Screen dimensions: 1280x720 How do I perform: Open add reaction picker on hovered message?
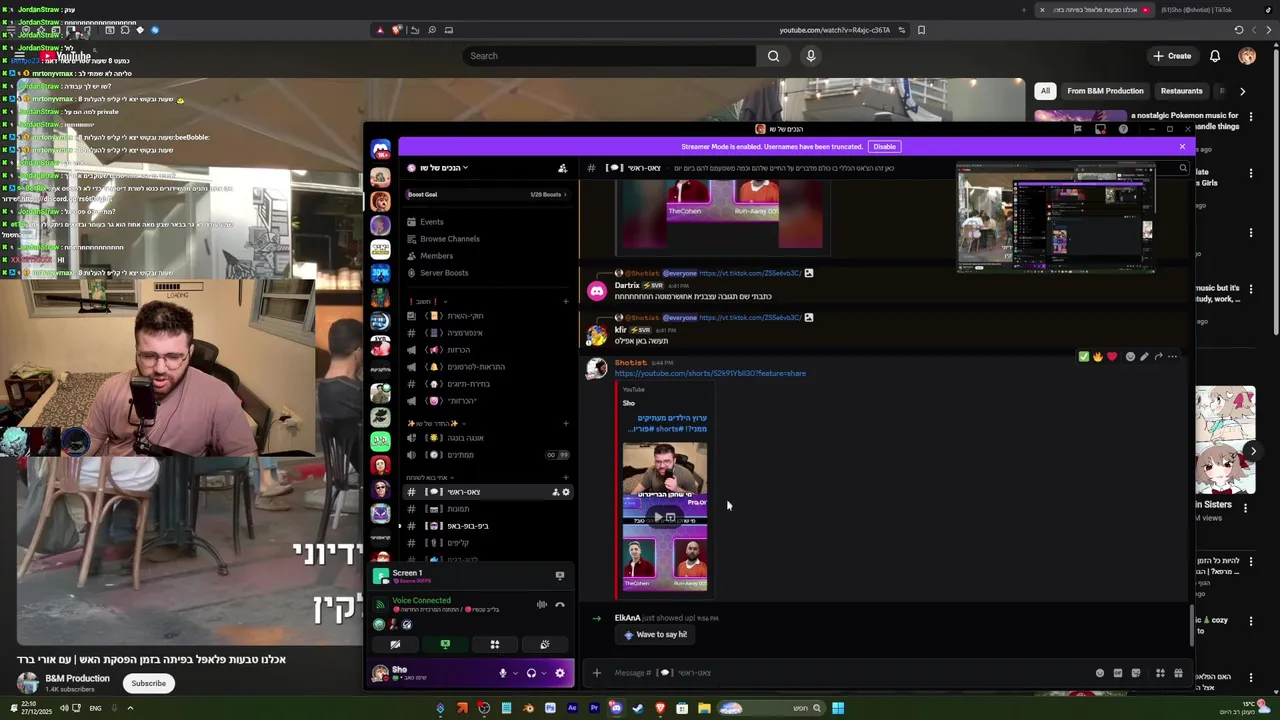point(1130,357)
